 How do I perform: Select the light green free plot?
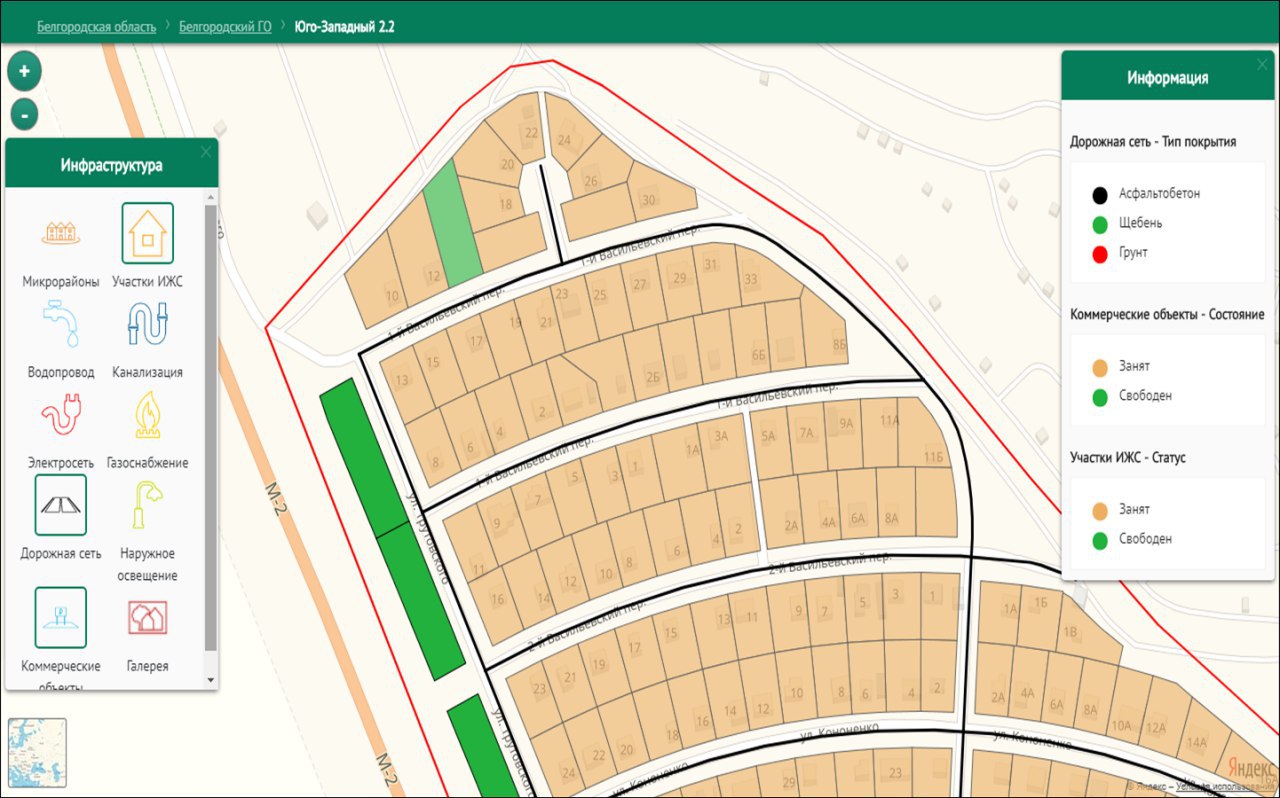coord(453,220)
